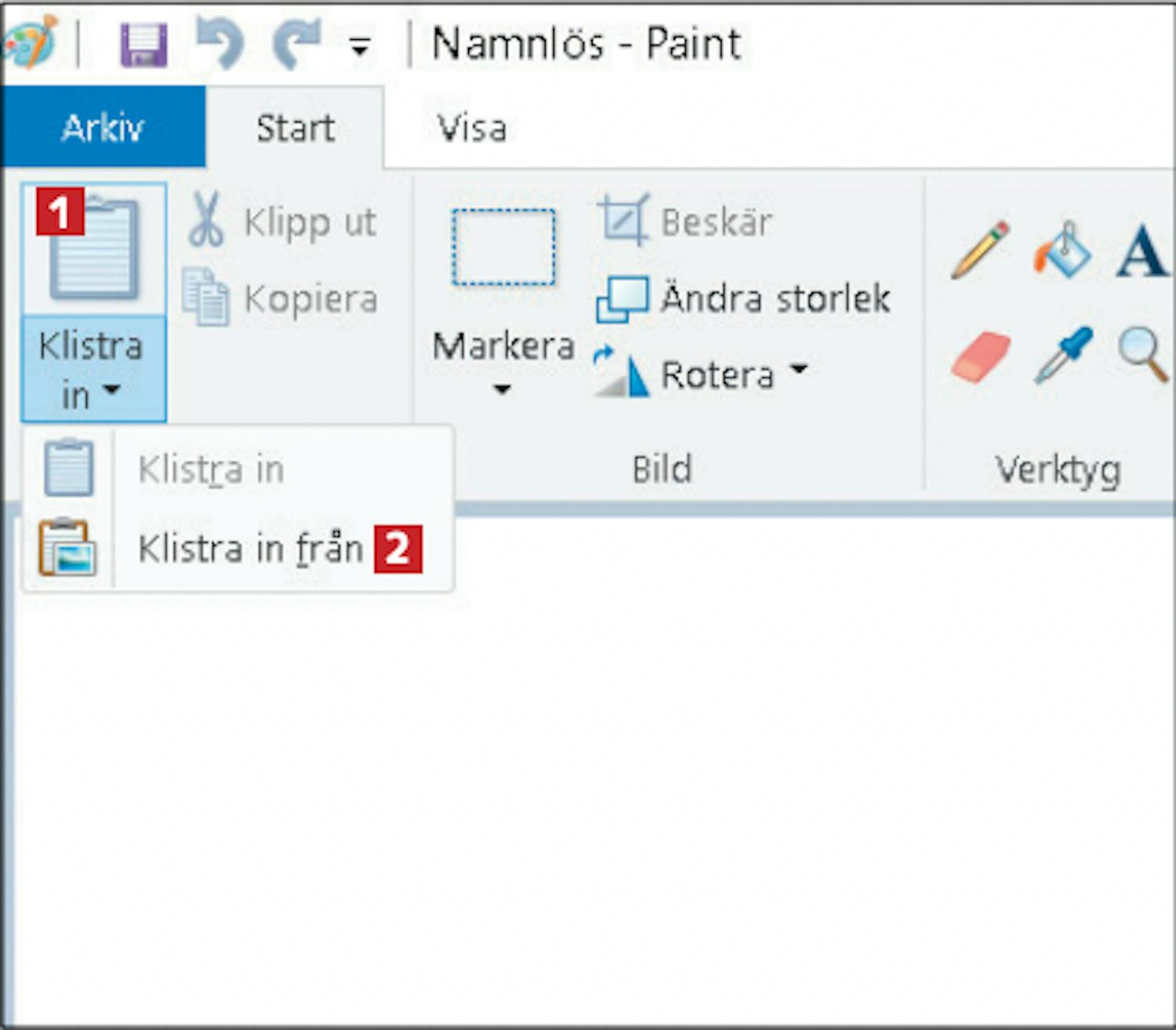Click the large Klistra in clipboard icon
The width and height of the screenshot is (1176, 1030).
(94, 249)
